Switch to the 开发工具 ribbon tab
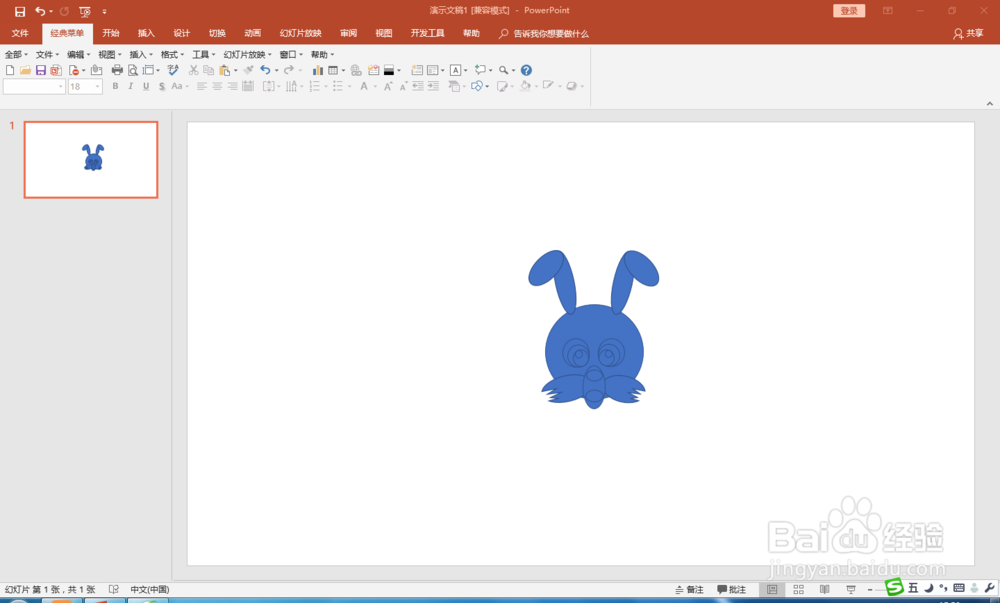The image size is (1000, 603). [427, 33]
